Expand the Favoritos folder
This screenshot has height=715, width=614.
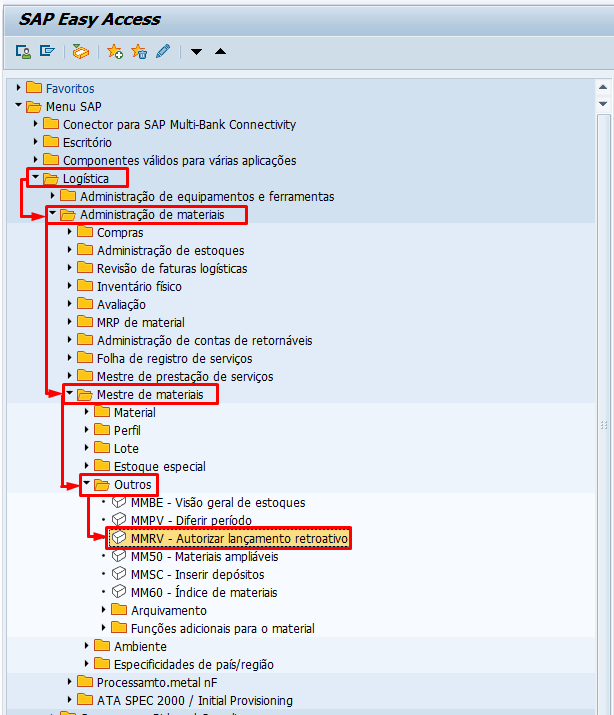19,88
